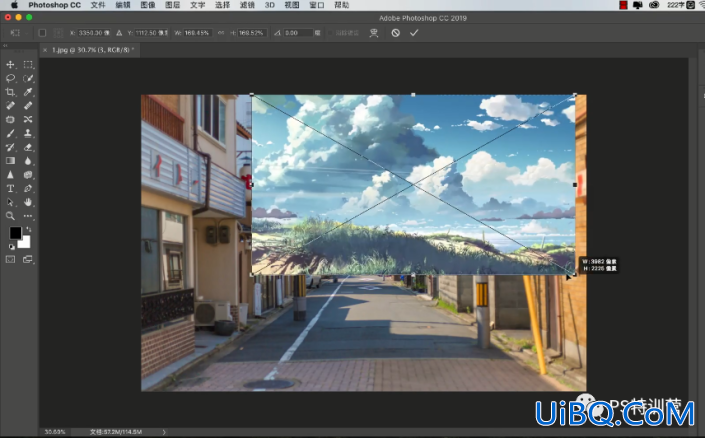Image resolution: width=705 pixels, height=438 pixels.
Task: Toggle the reference point checkbox
Action: (x=42, y=33)
